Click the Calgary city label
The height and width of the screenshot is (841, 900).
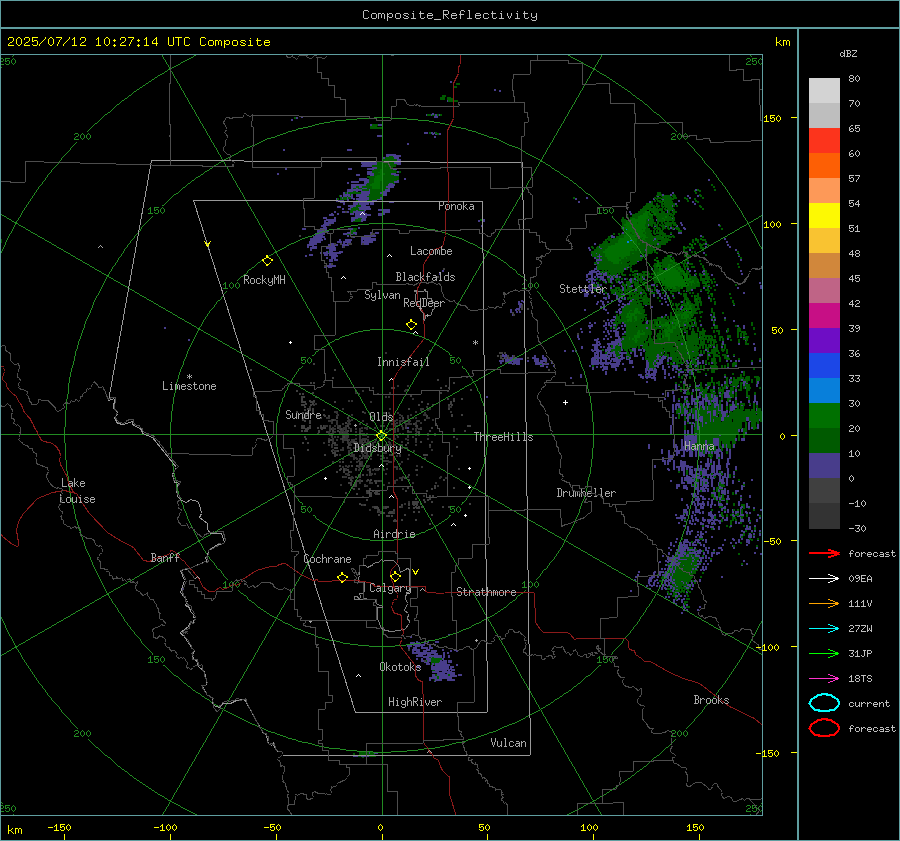click(390, 588)
